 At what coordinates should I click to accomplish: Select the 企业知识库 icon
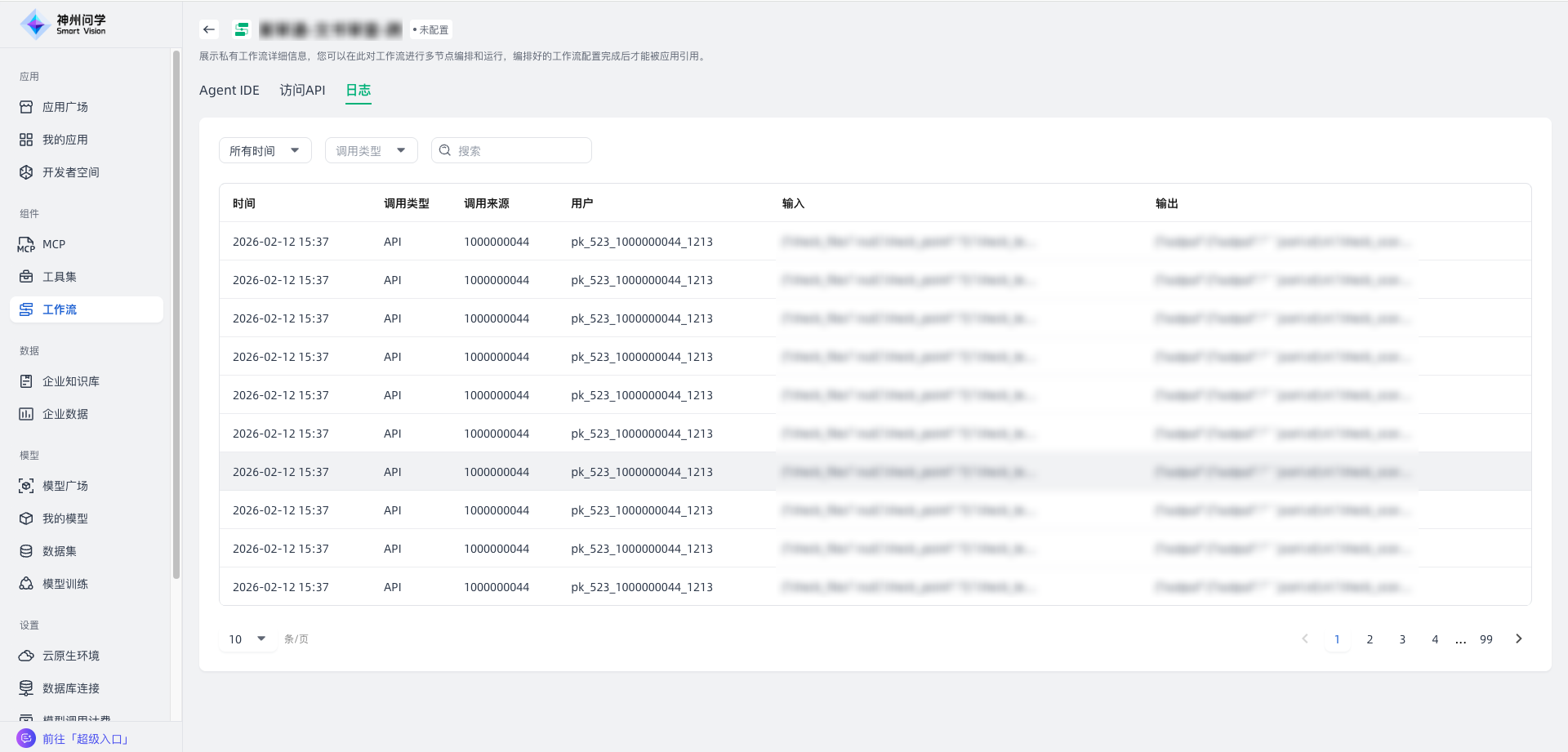26,381
